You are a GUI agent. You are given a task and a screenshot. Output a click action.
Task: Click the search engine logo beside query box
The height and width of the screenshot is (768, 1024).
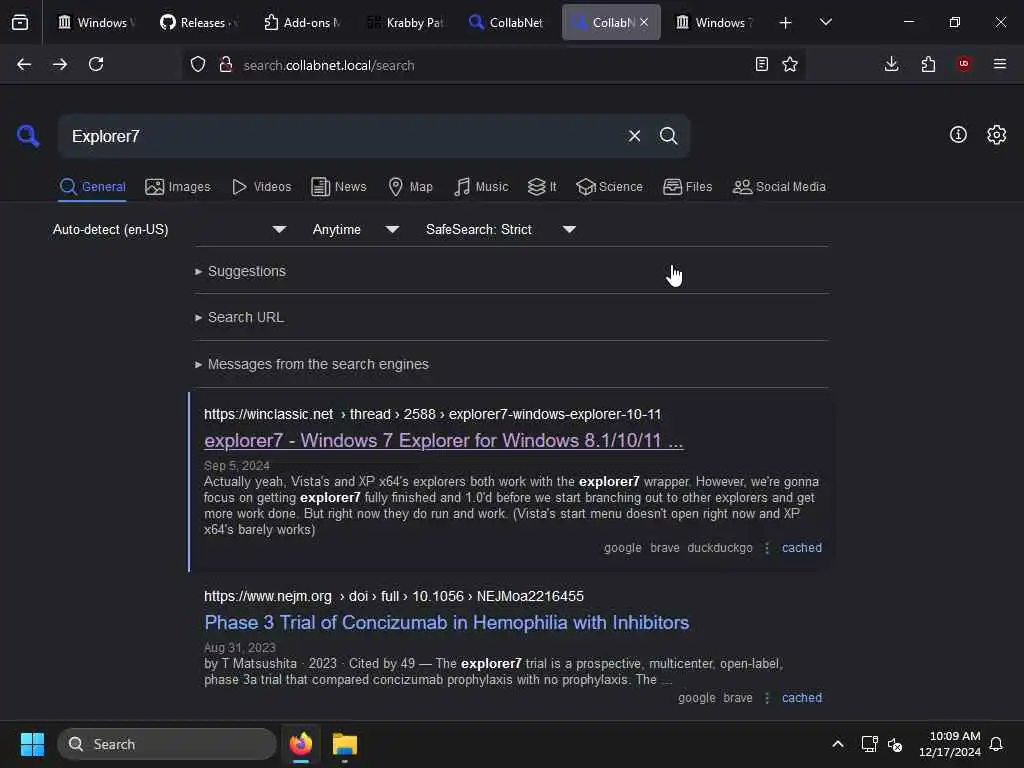click(27, 136)
